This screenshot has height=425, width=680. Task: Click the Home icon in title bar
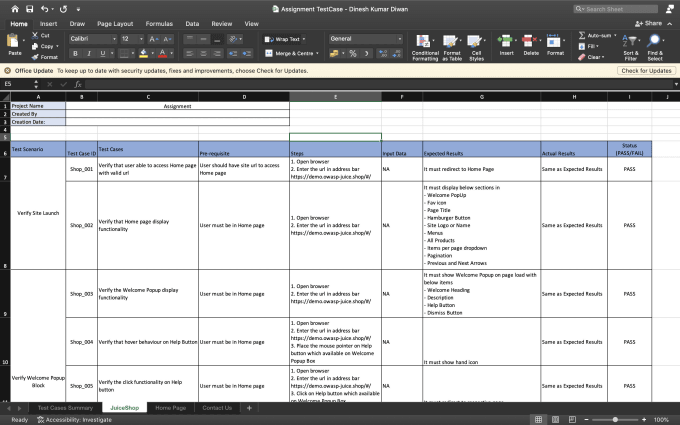point(15,9)
